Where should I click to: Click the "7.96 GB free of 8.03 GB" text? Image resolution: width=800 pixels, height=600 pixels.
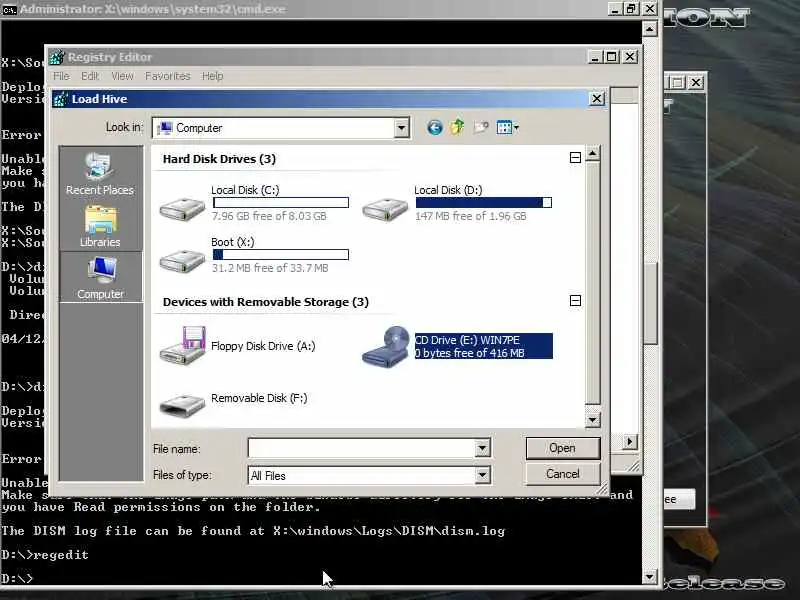pyautogui.click(x=269, y=216)
